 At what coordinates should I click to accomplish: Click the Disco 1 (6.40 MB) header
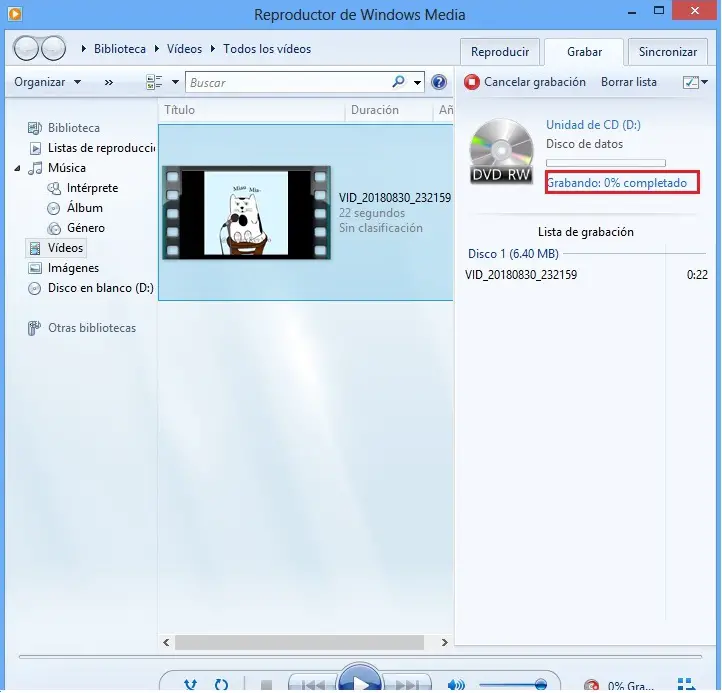[513, 254]
